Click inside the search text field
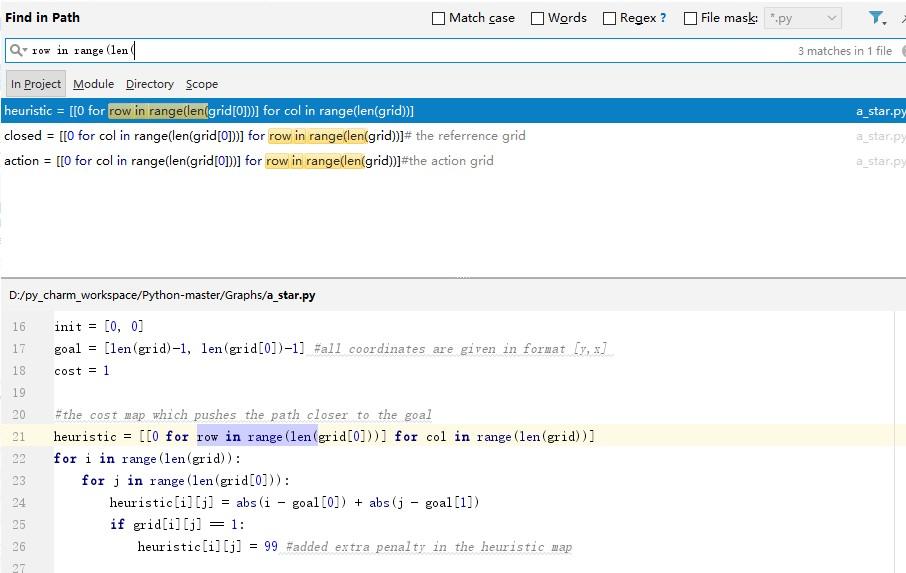 (x=400, y=51)
